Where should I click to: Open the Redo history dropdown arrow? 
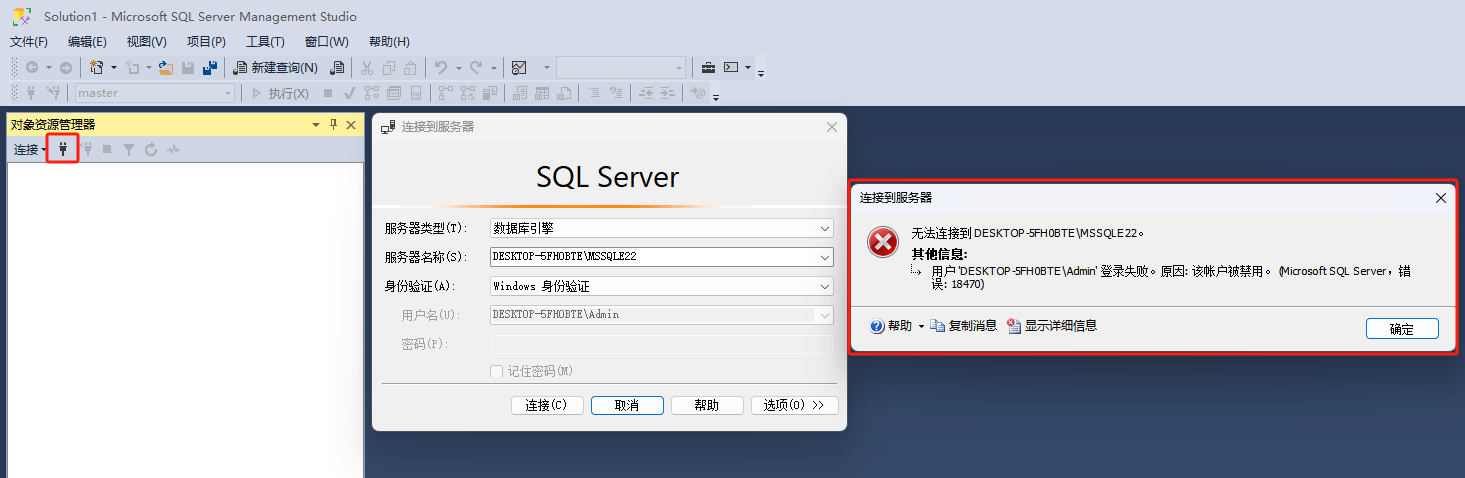point(493,68)
